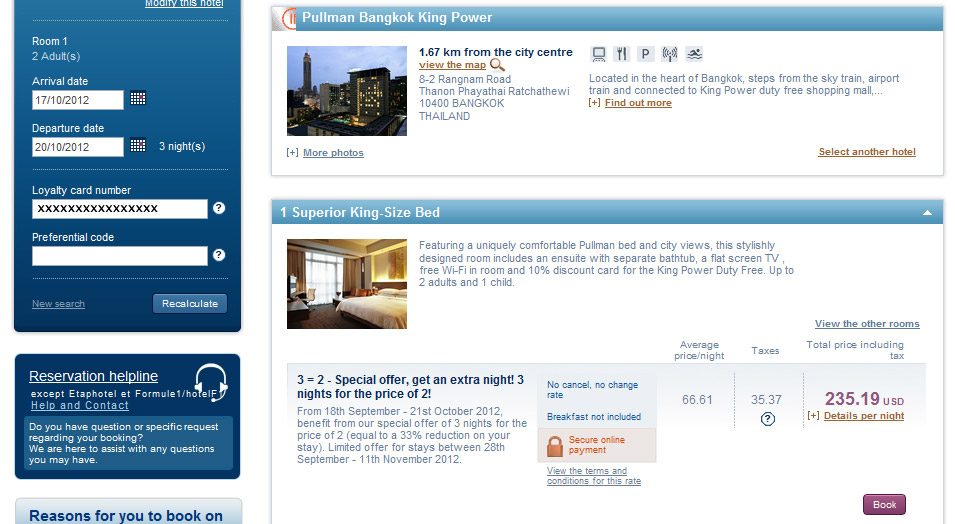Click the 3 = 2 special offer heading
This screenshot has width=955, height=524.
(x=411, y=386)
